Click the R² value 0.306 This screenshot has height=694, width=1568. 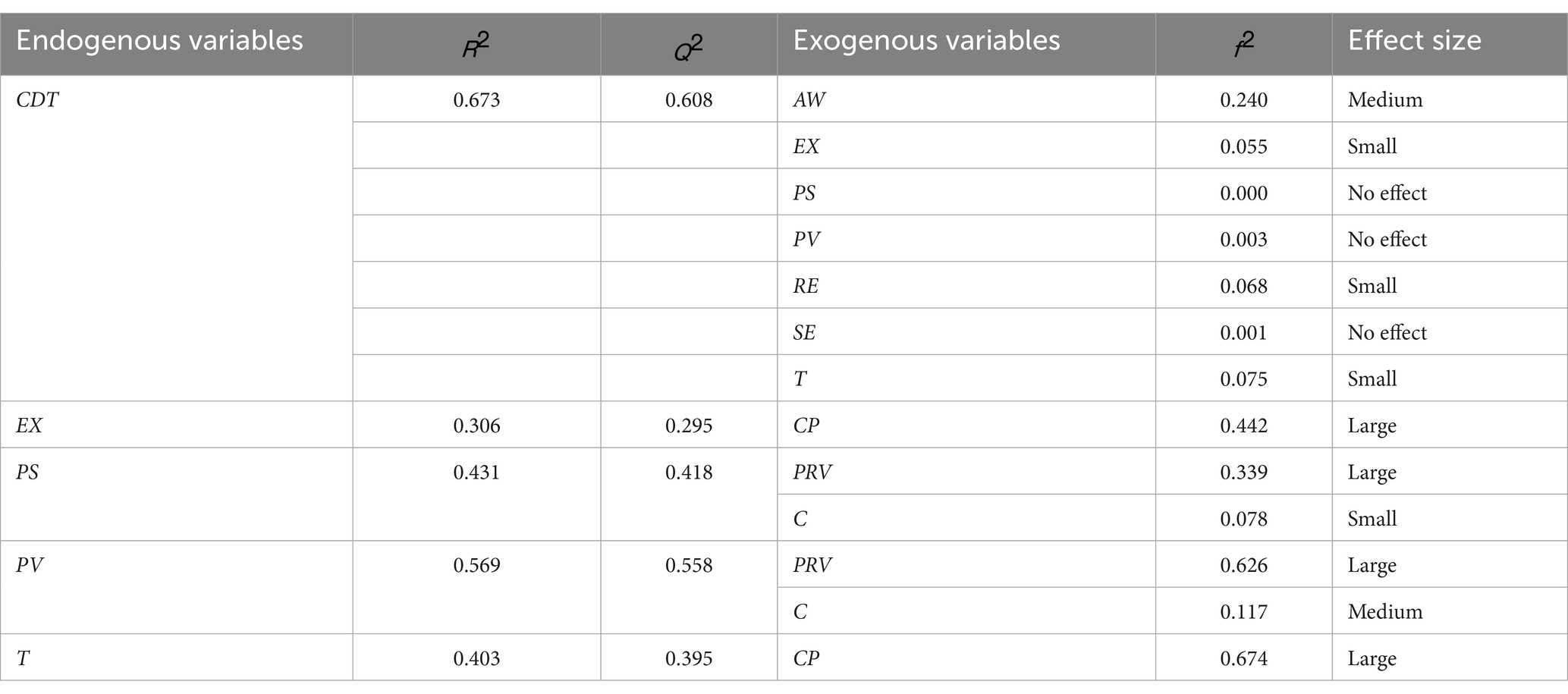pyautogui.click(x=476, y=426)
